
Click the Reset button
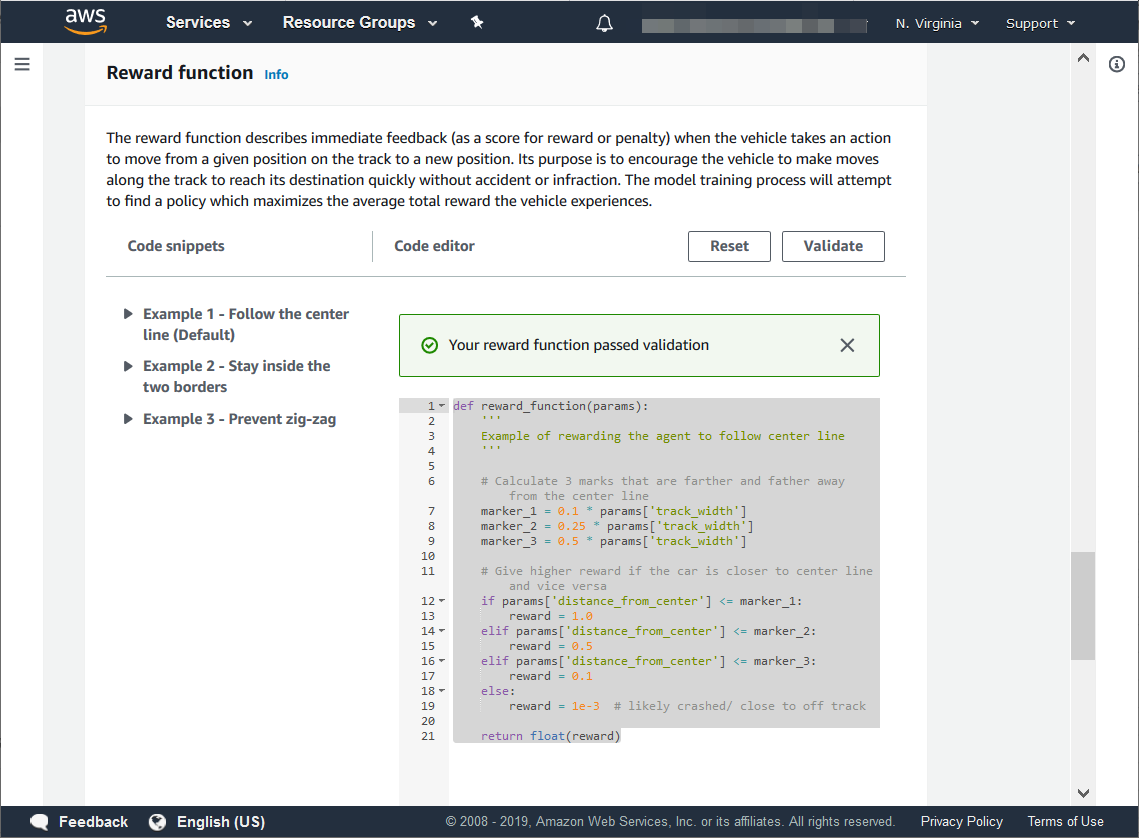tap(729, 246)
